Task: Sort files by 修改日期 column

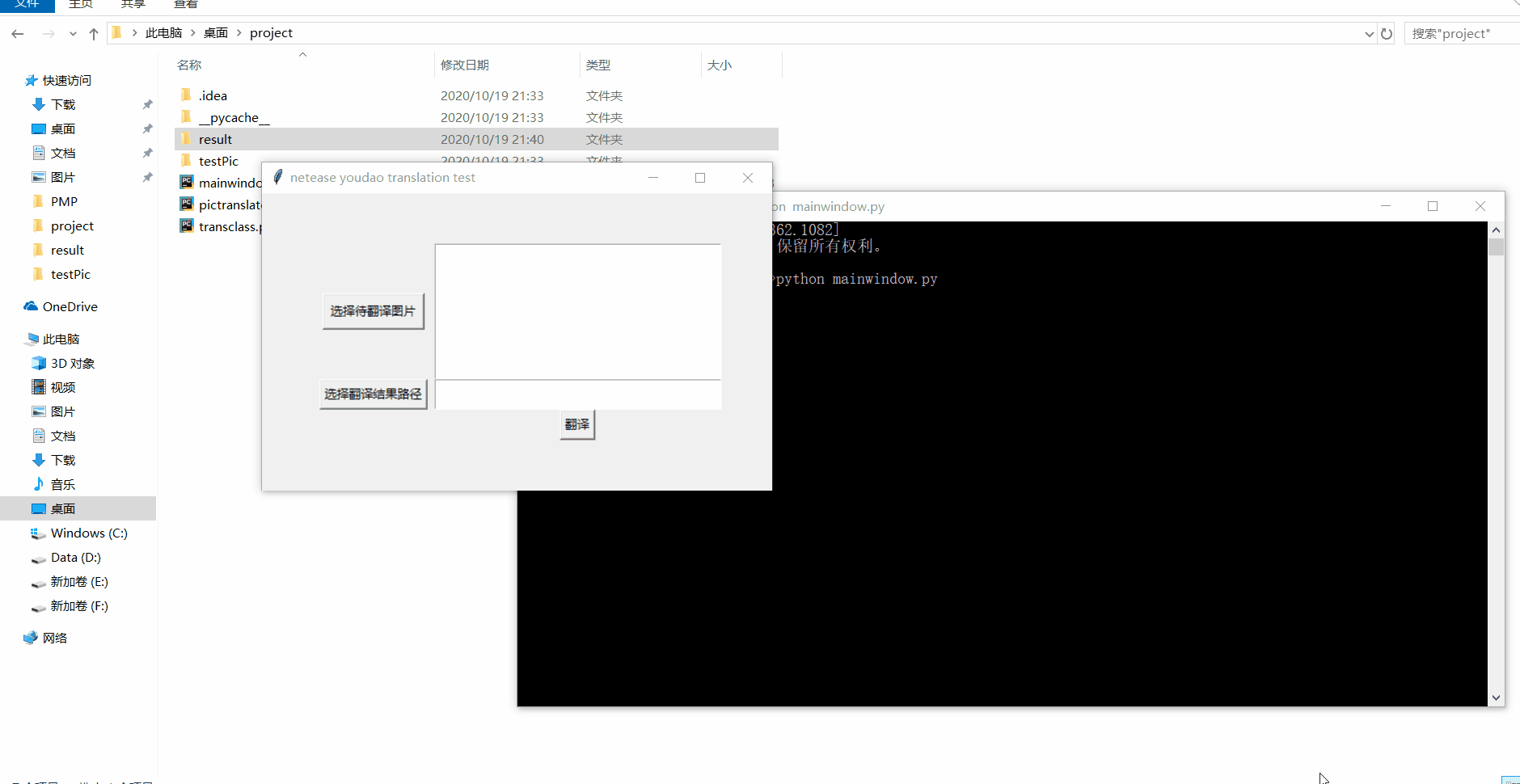Action: [465, 65]
